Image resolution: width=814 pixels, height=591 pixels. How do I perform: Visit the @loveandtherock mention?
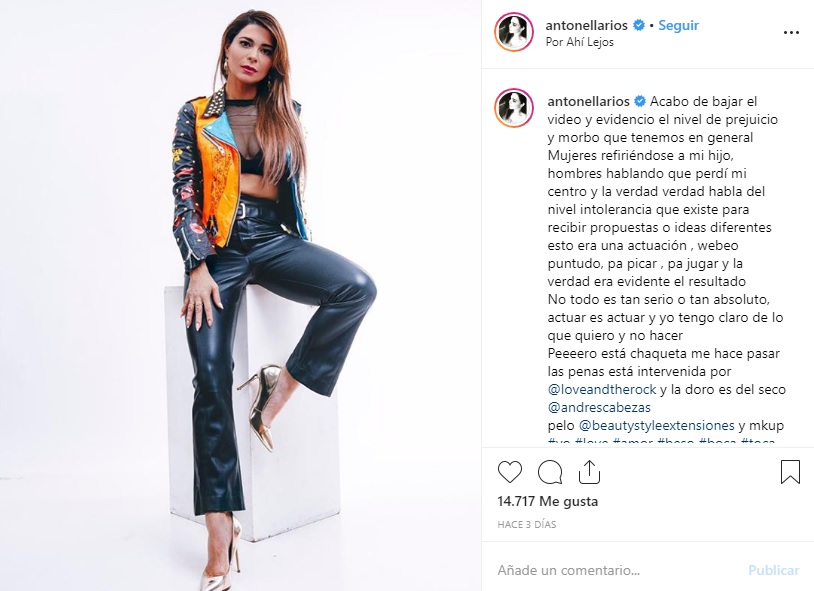click(602, 389)
